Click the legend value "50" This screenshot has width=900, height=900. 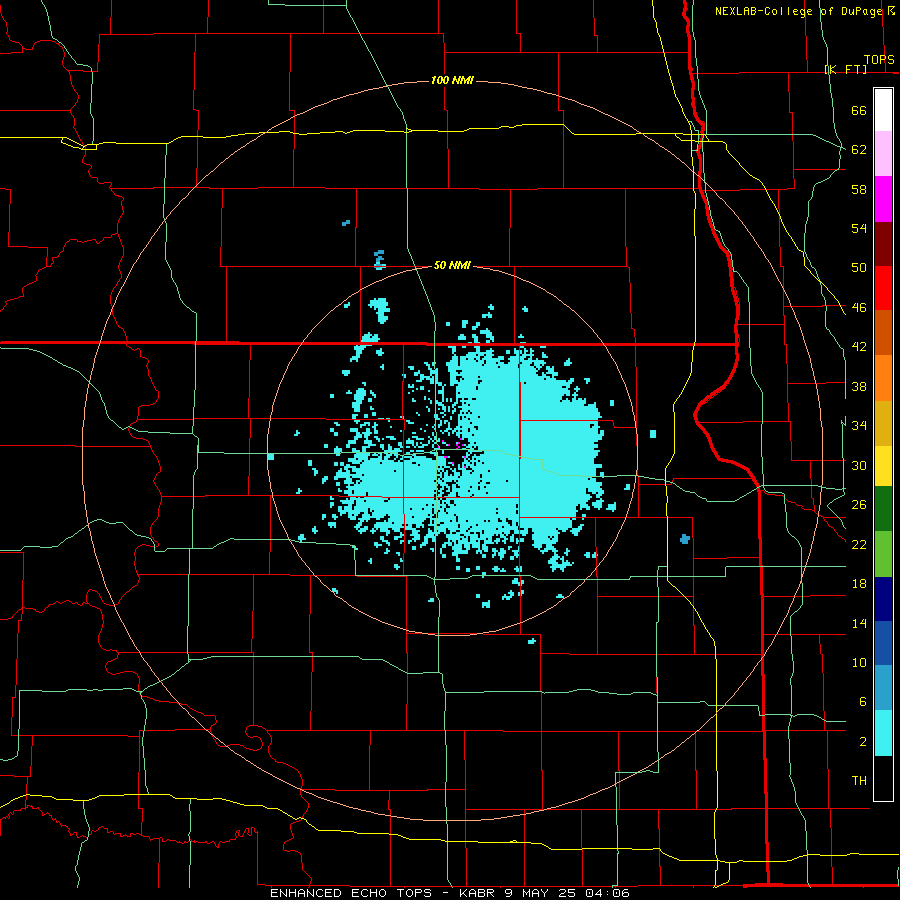click(x=859, y=268)
